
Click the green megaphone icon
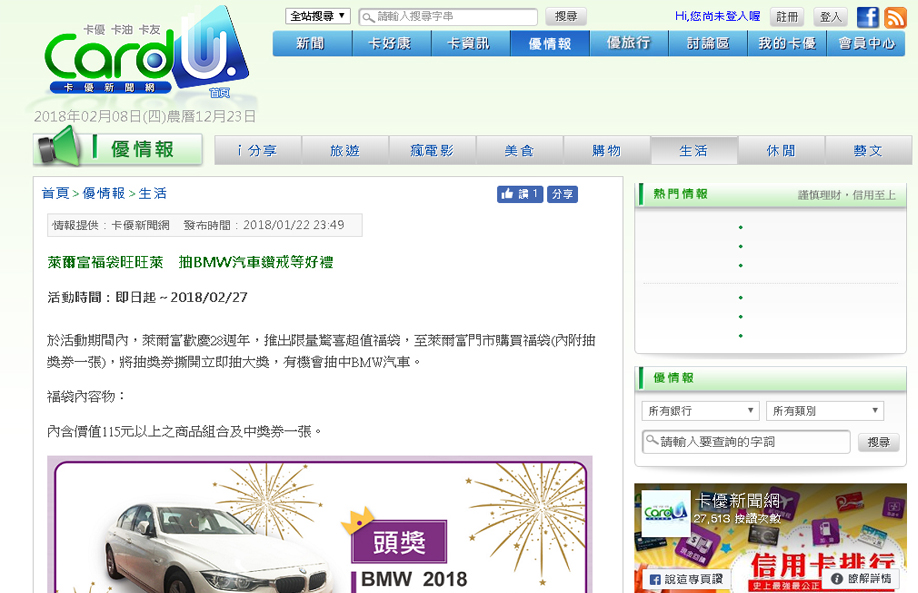60,148
